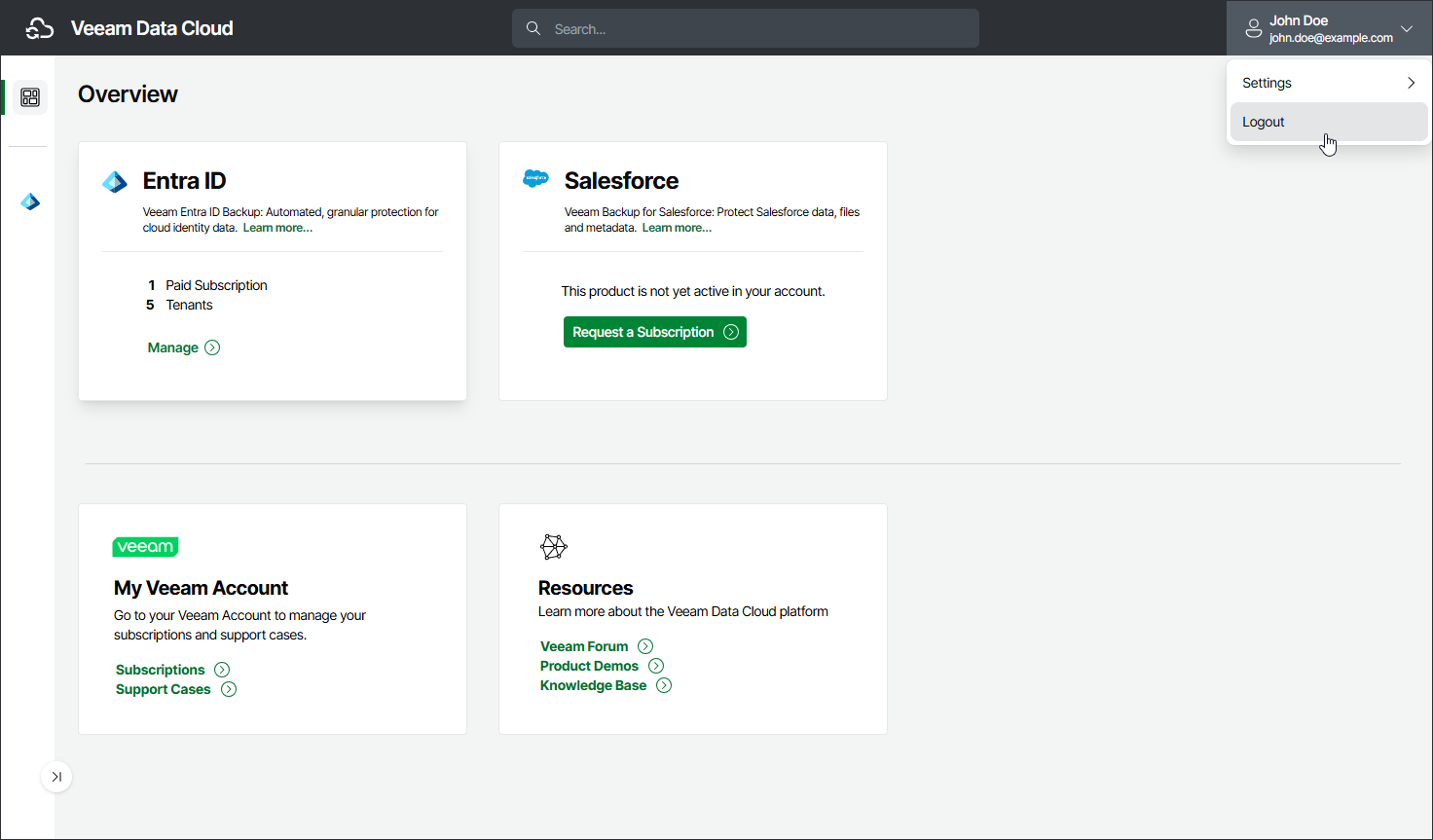Open the Veeam Forum link

584,646
